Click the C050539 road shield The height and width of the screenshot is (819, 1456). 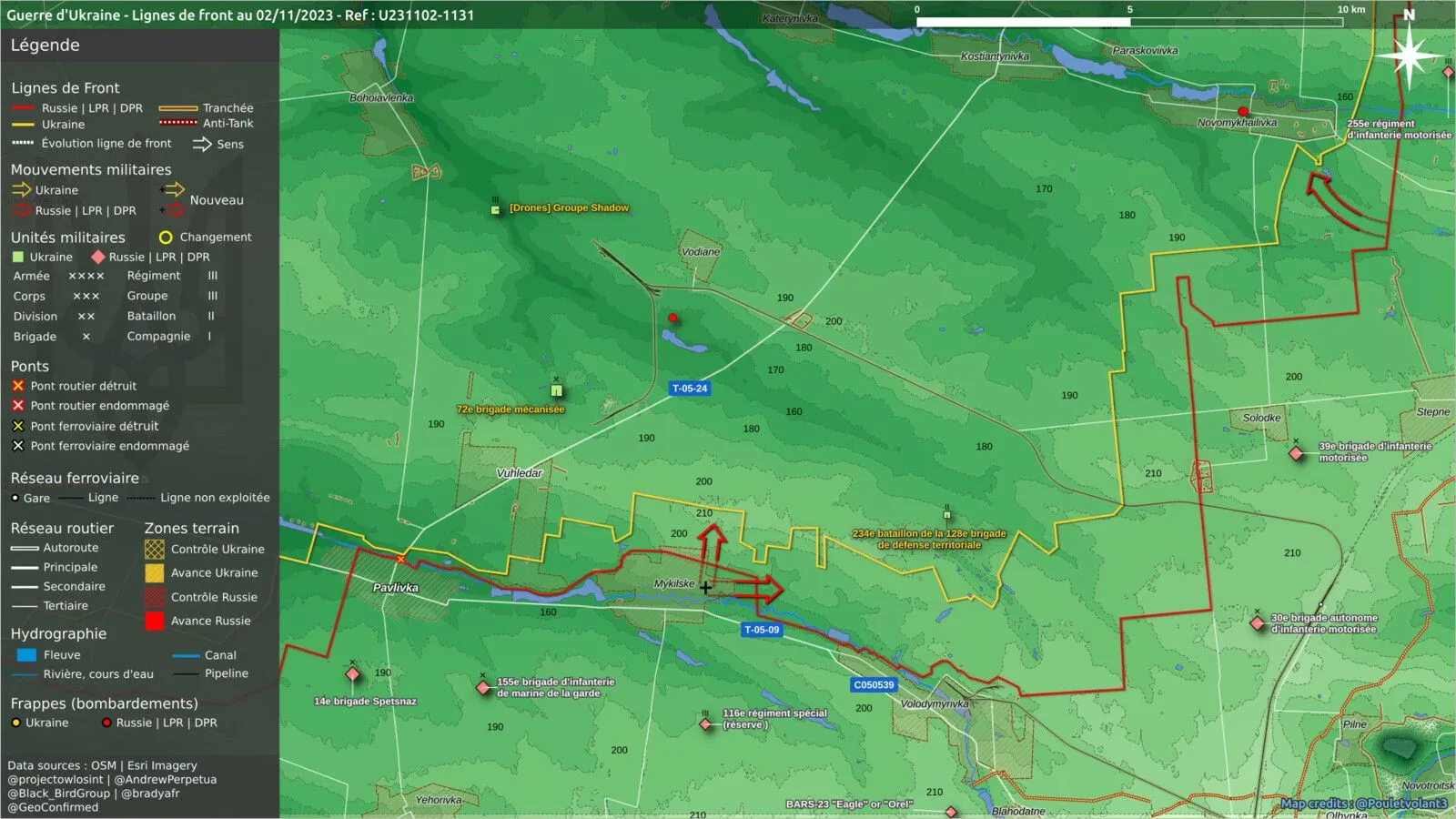pos(874,684)
